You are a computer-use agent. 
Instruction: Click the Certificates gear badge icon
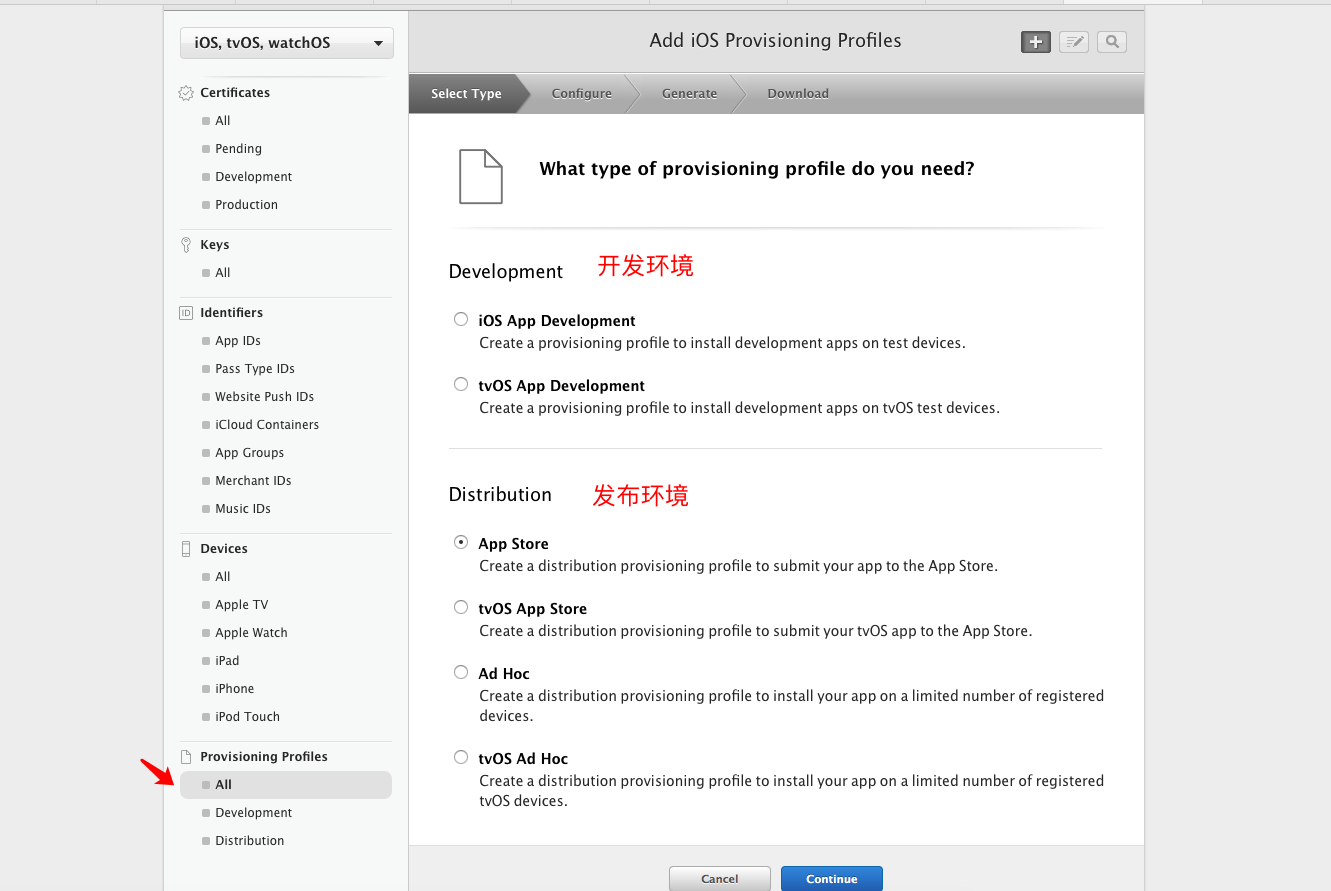click(186, 93)
